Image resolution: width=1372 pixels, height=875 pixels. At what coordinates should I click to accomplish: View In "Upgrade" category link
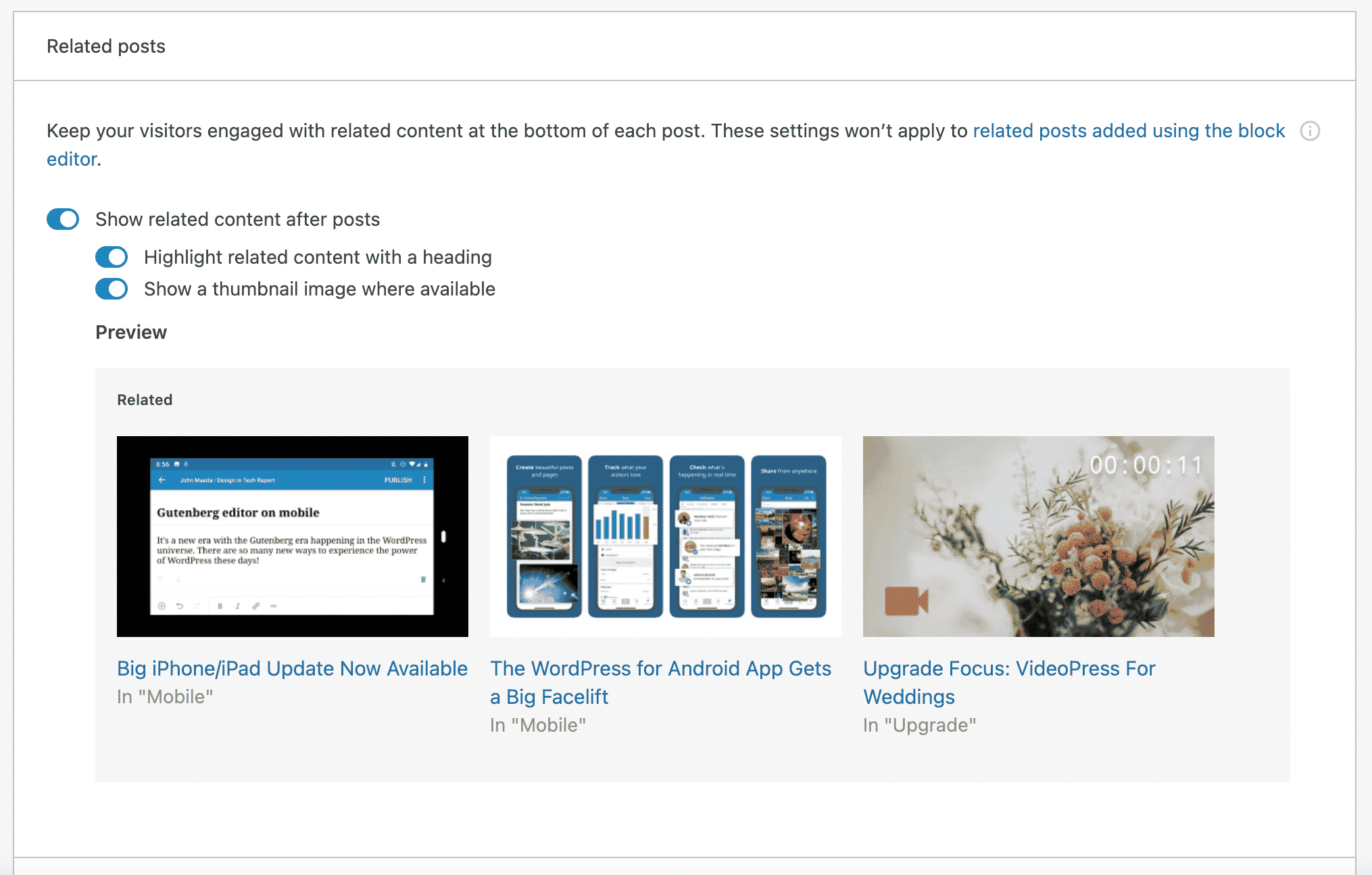pos(919,725)
